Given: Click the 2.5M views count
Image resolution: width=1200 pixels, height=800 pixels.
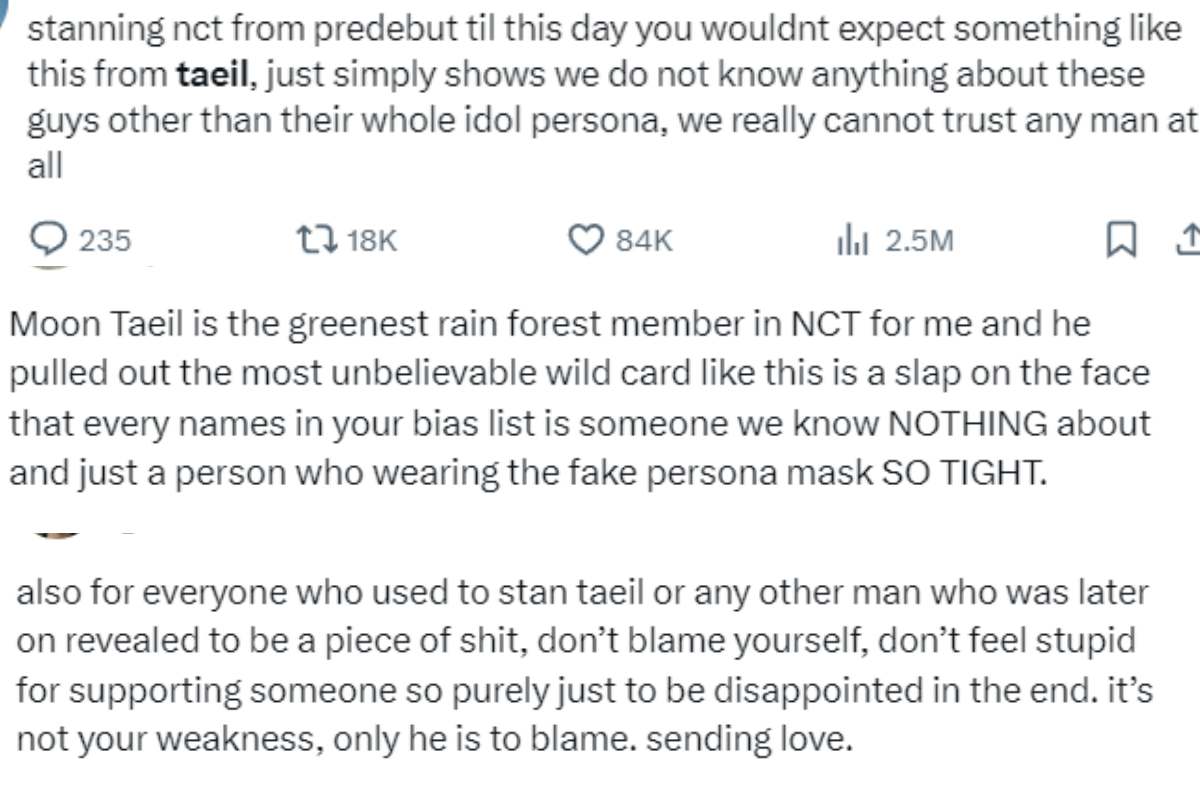Looking at the screenshot, I should pos(919,241).
